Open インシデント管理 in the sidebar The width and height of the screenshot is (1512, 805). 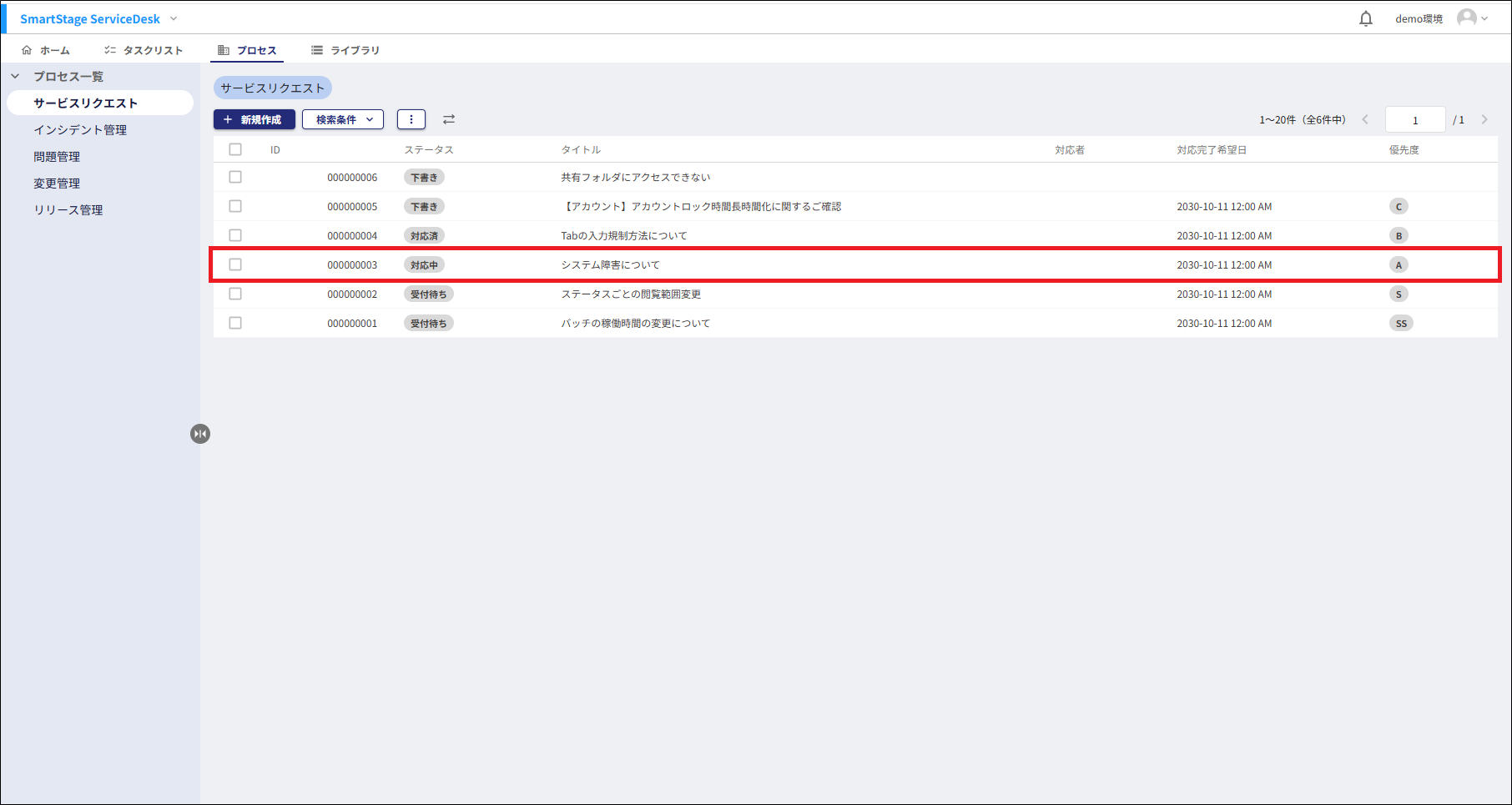pyautogui.click(x=80, y=129)
